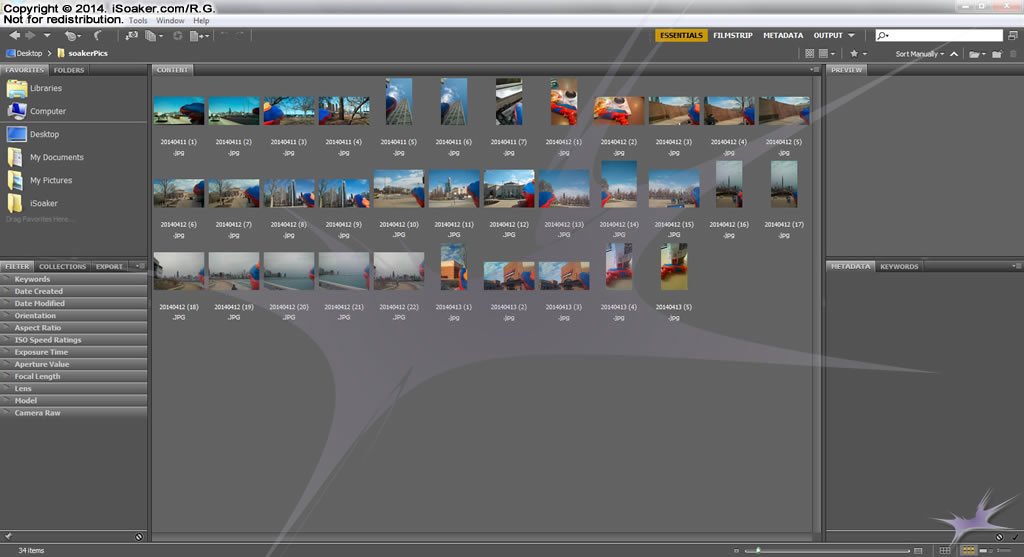The height and width of the screenshot is (557, 1024).
Task: Expand the Aspect Ratio filter section
Action: [x=74, y=328]
